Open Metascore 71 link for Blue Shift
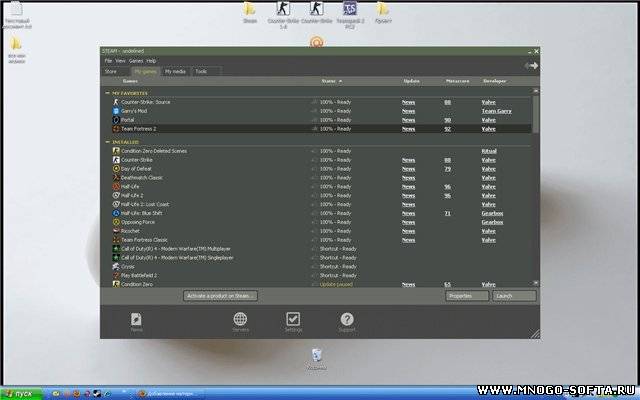The height and width of the screenshot is (400, 640). coord(448,213)
